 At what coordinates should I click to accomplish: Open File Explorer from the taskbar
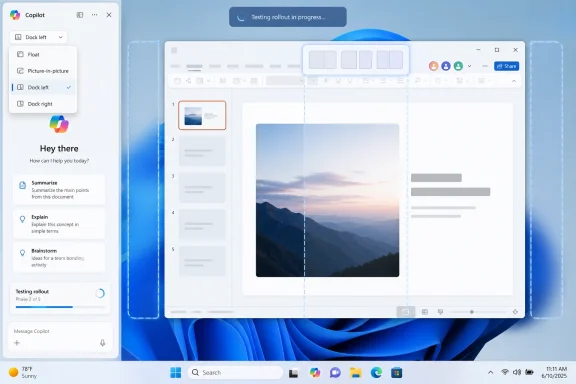356,373
